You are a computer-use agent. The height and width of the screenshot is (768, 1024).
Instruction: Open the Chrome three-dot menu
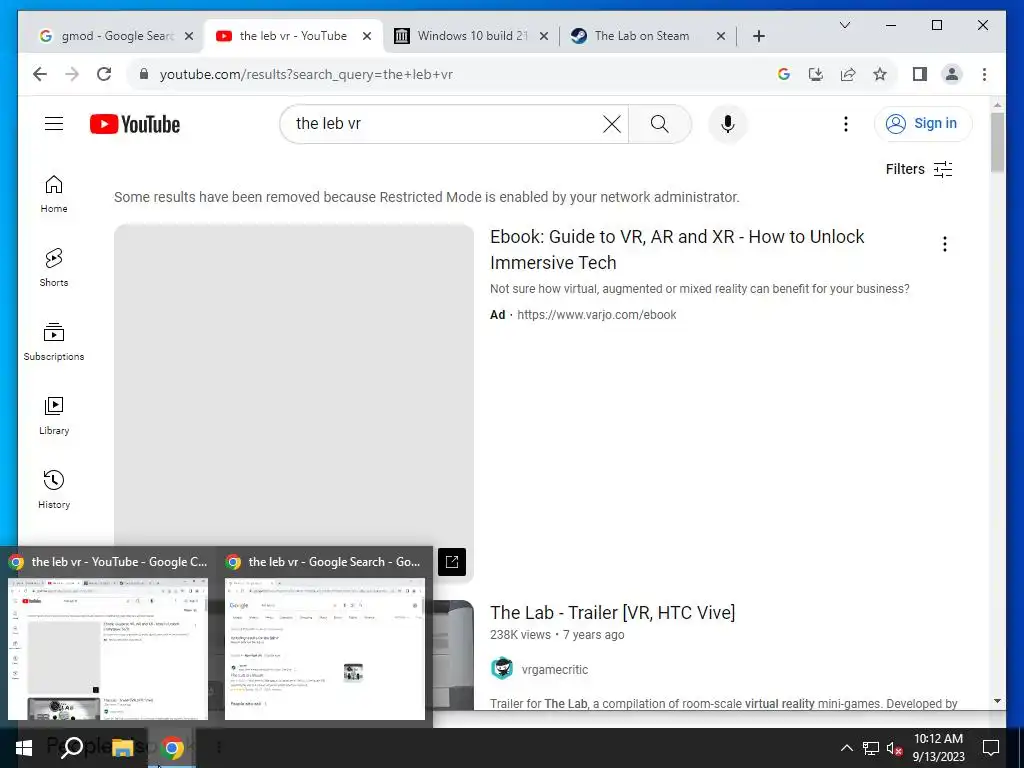click(984, 74)
